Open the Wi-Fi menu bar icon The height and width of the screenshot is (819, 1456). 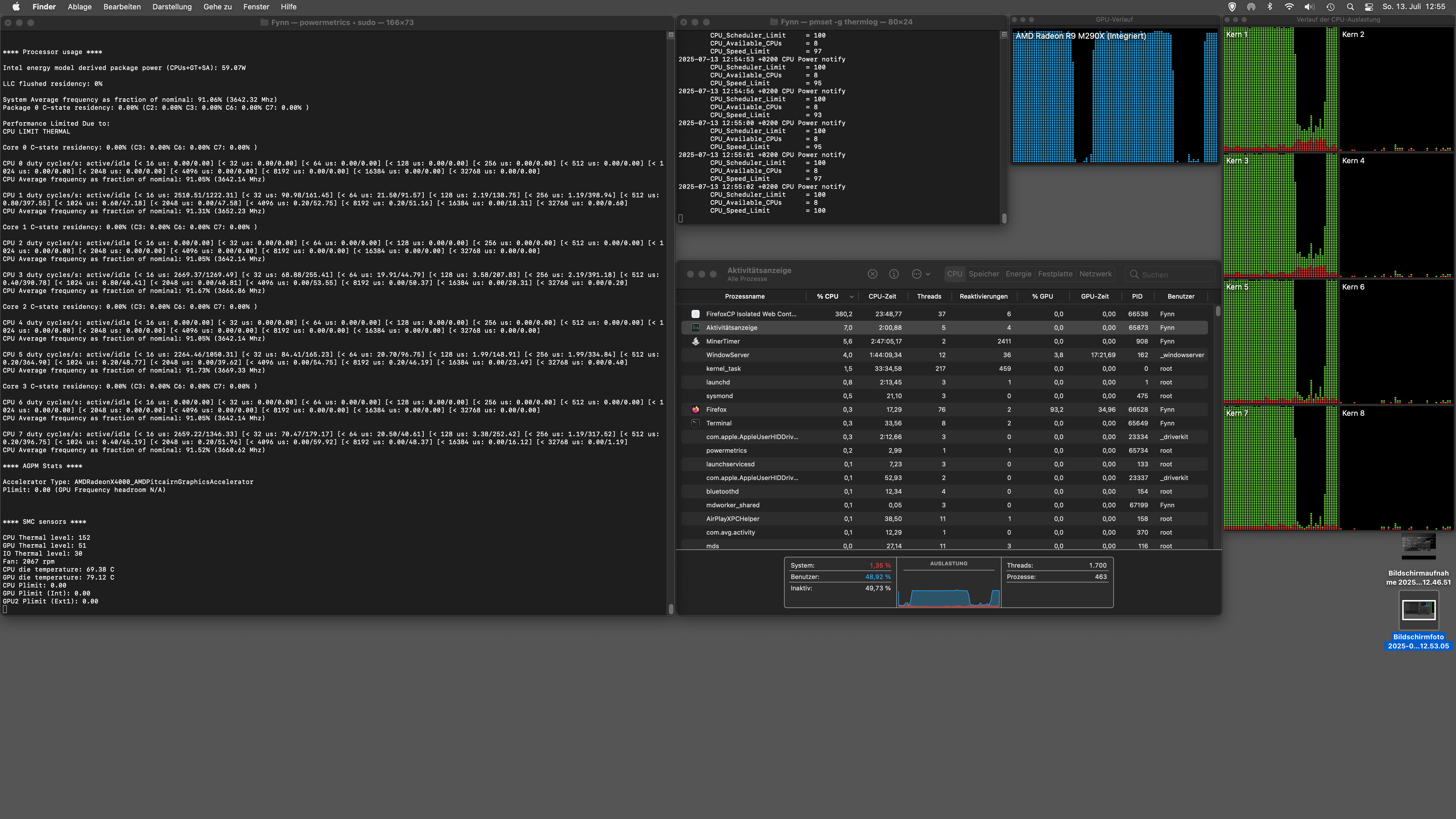tap(1289, 7)
